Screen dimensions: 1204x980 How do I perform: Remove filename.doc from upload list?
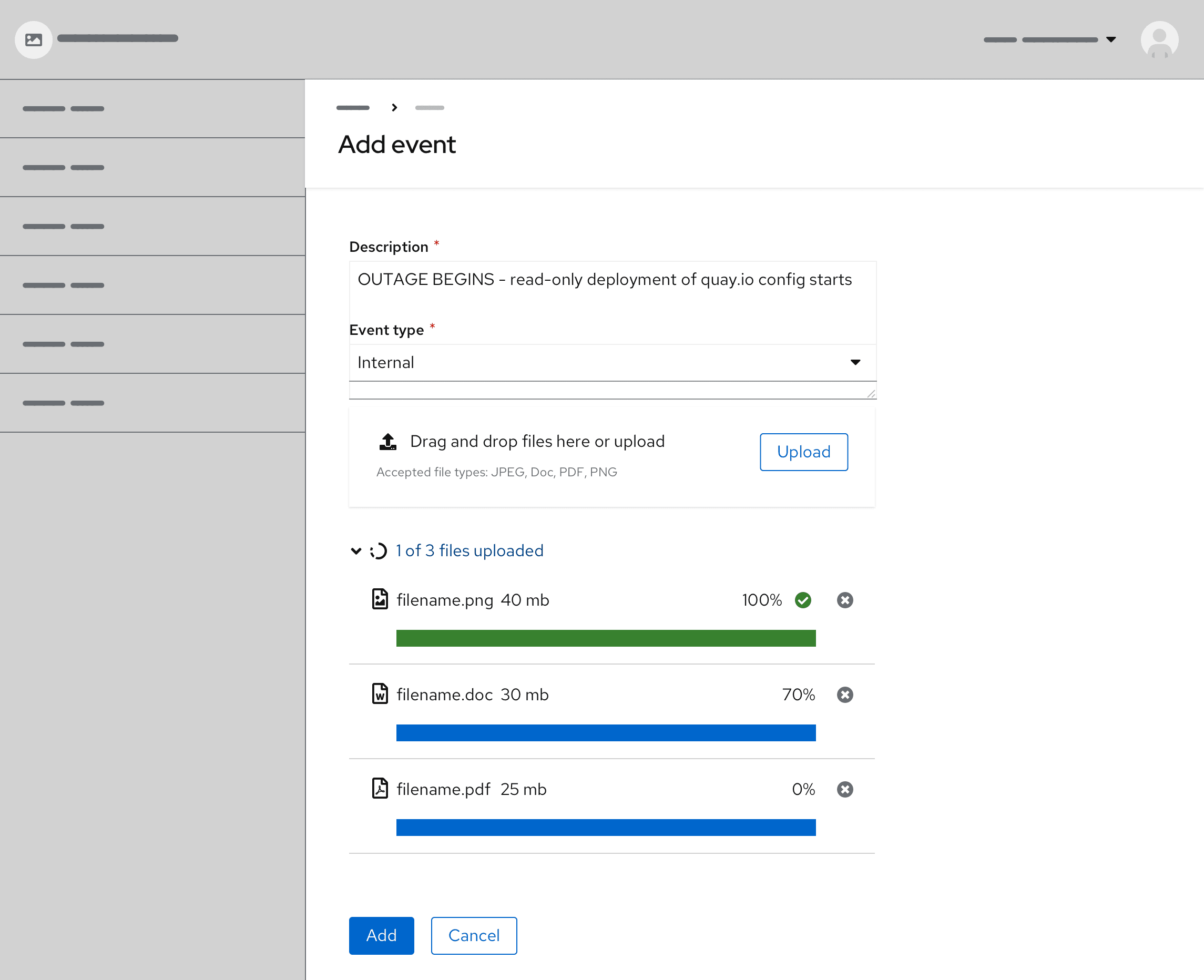coord(844,695)
